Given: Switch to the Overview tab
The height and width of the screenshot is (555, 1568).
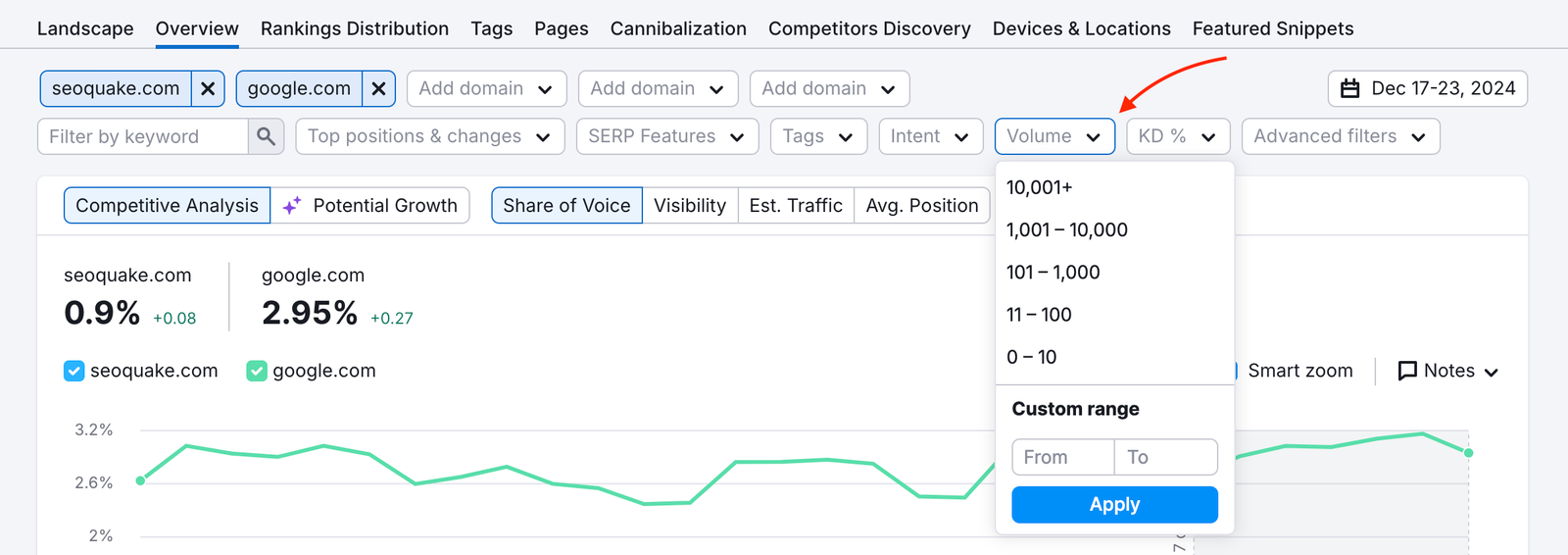Looking at the screenshot, I should 197,28.
